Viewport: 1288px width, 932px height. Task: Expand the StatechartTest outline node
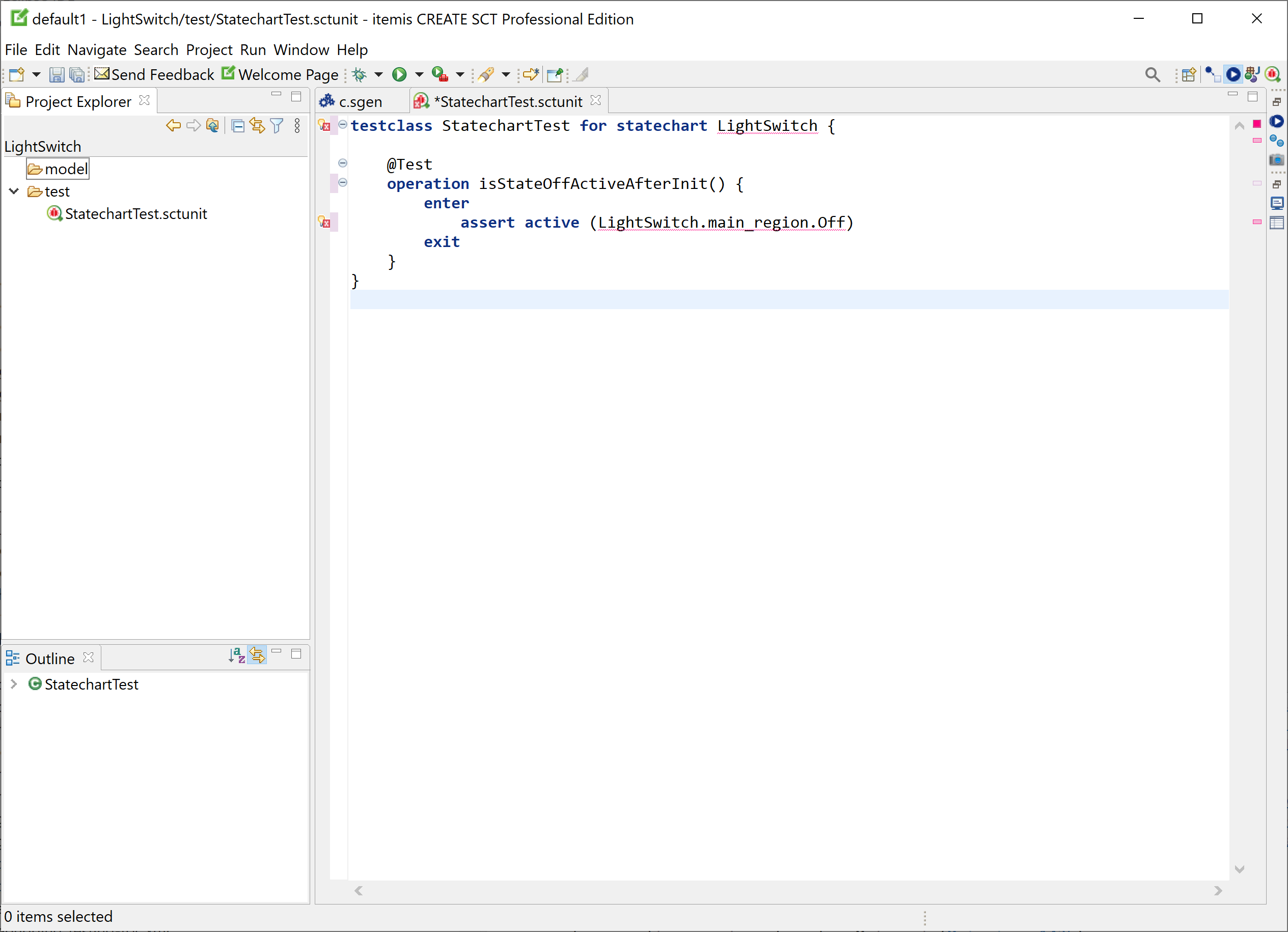15,684
